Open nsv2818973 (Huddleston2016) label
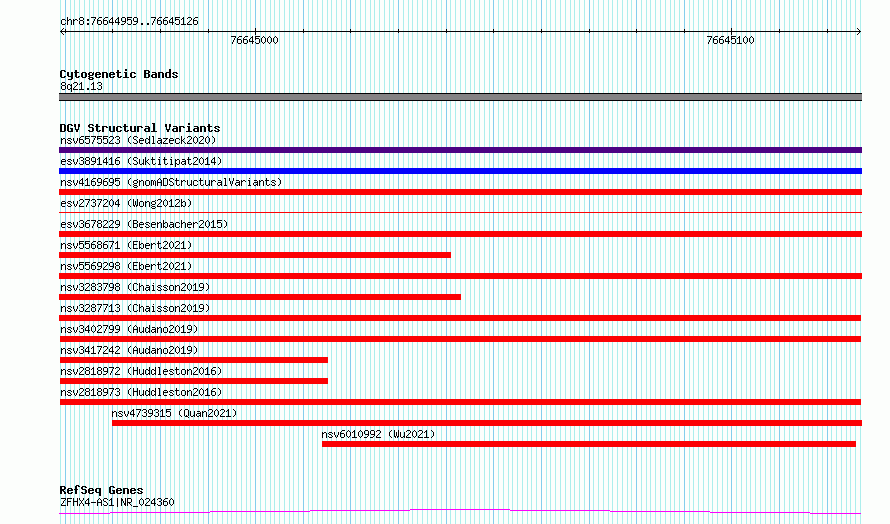 coord(141,392)
